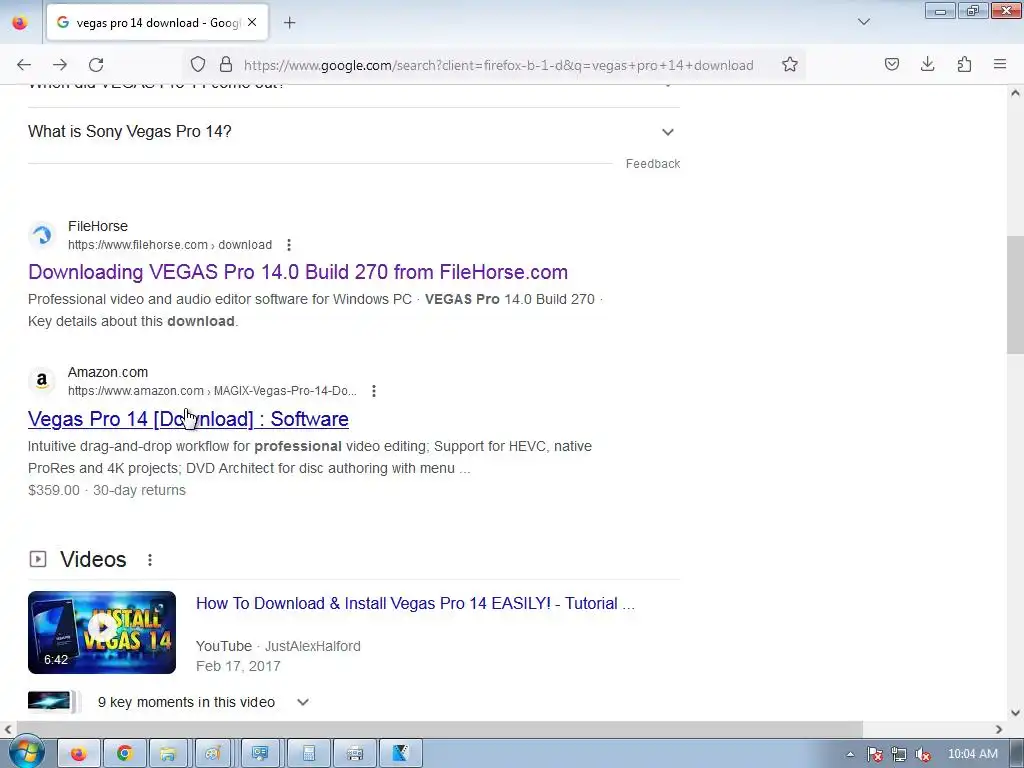
Task: Open more options for the FileHorse result
Action: coord(289,245)
